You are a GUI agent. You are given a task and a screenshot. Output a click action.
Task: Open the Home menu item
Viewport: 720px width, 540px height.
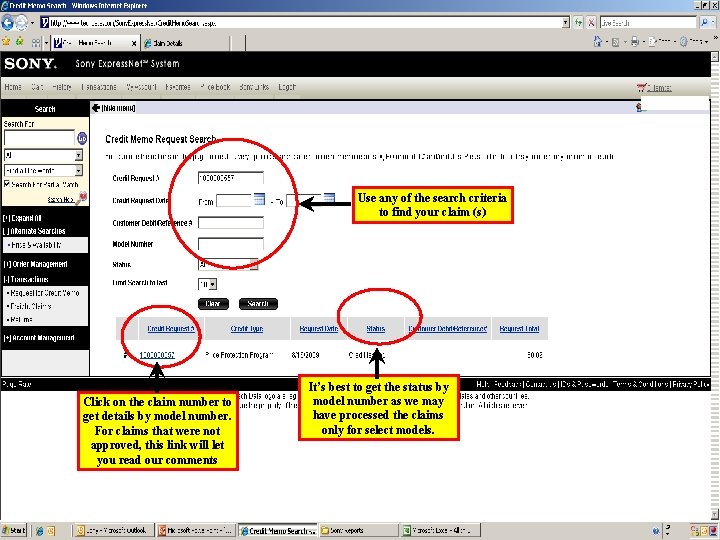(13, 87)
